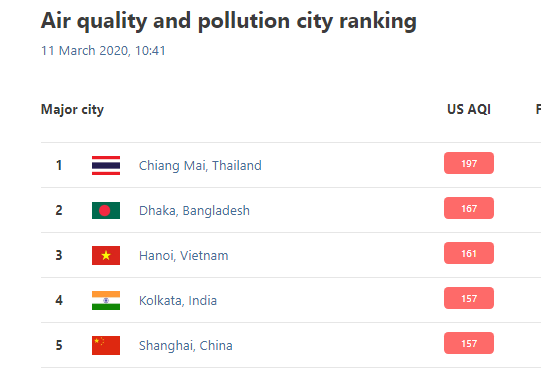Click the Thailand flag icon
This screenshot has height=369, width=541.
106,165
